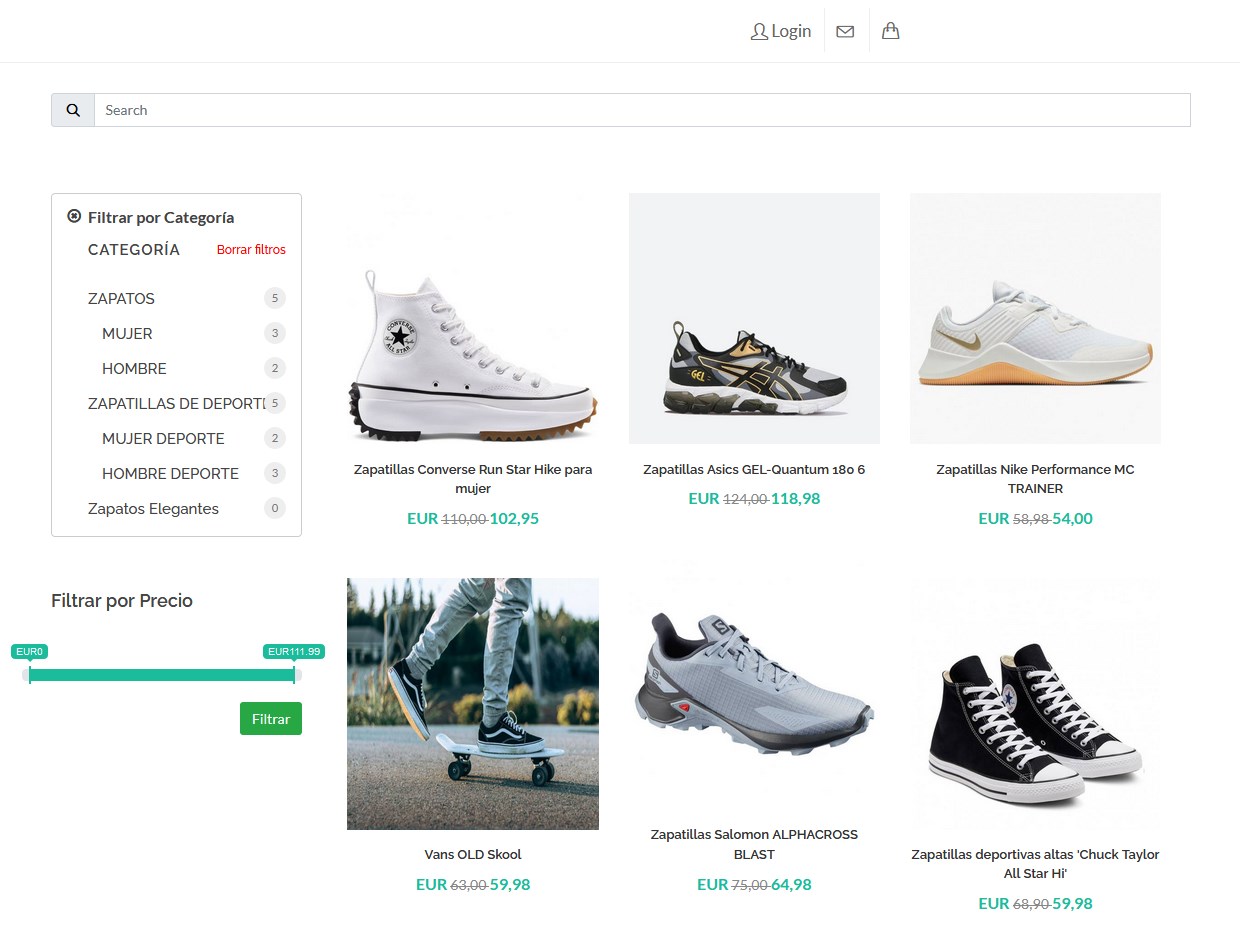The width and height of the screenshot is (1240, 936).
Task: Click the Filtrar por Precio heading
Action: pyautogui.click(x=122, y=601)
